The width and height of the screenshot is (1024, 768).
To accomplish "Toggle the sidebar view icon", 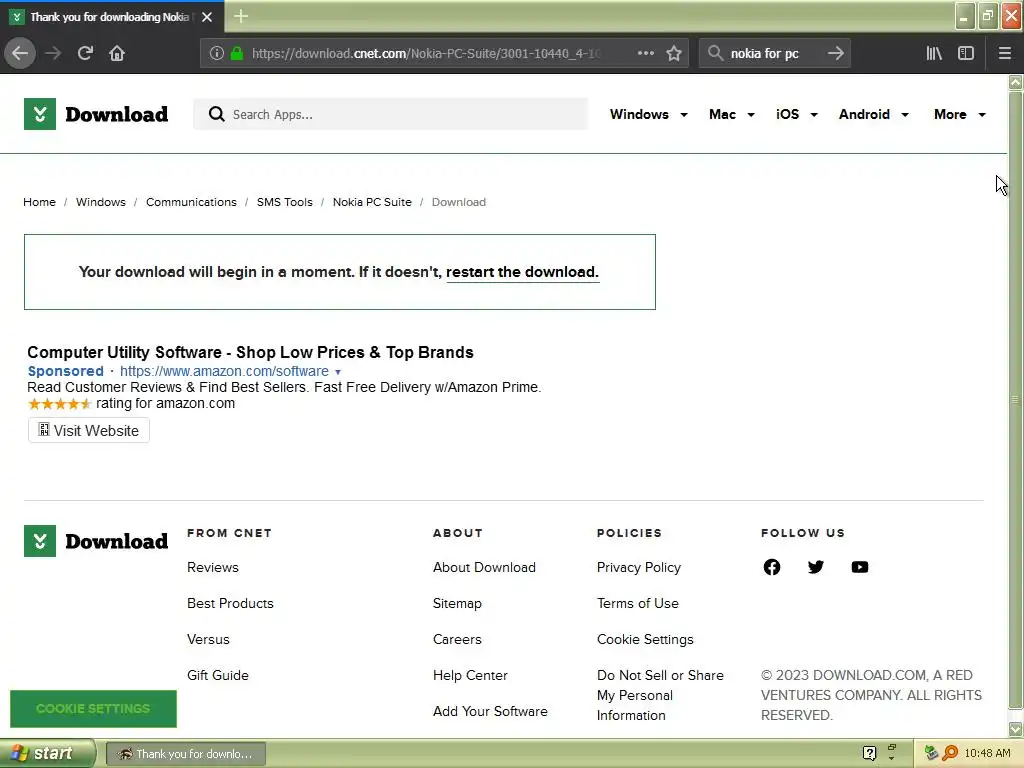I will click(x=966, y=53).
